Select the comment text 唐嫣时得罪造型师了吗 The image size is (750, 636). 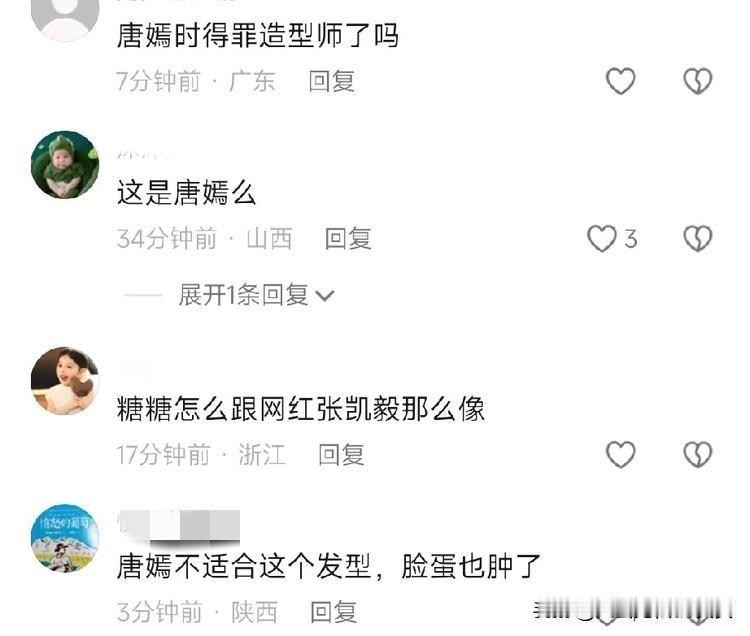coord(257,35)
